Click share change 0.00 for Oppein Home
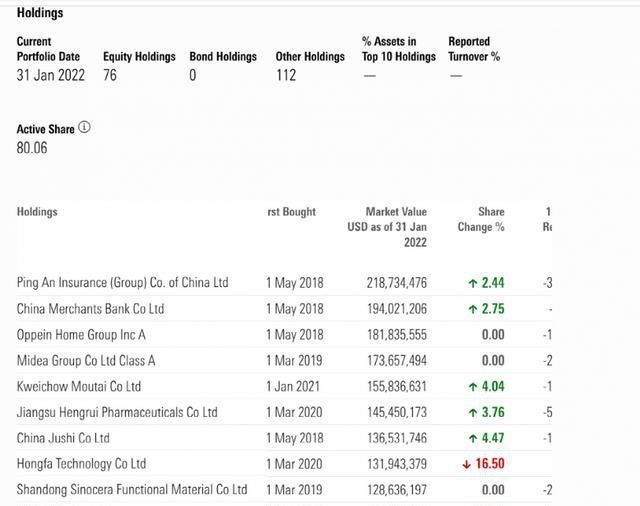The image size is (640, 506). (493, 335)
